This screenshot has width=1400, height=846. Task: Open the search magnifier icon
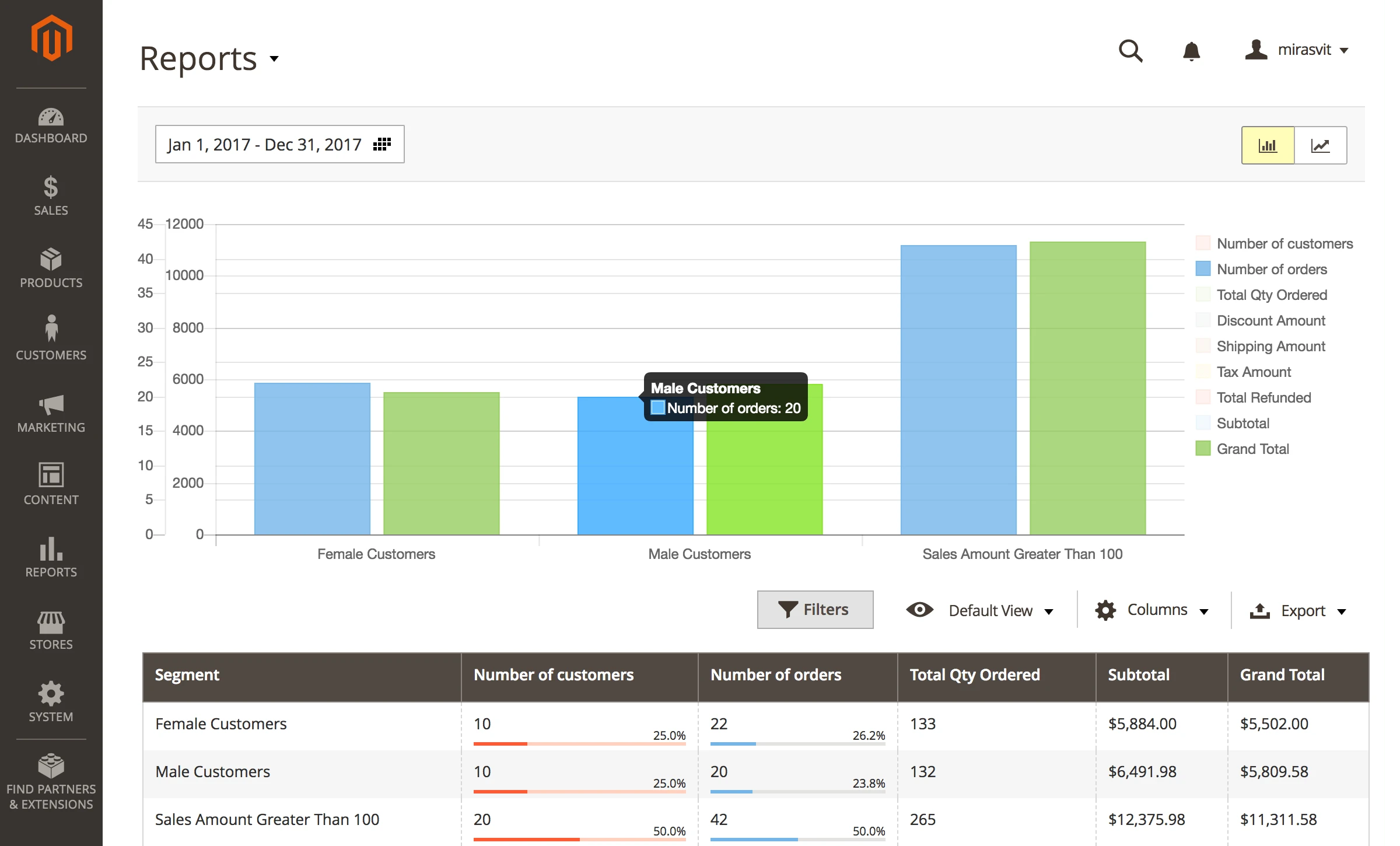(1130, 51)
